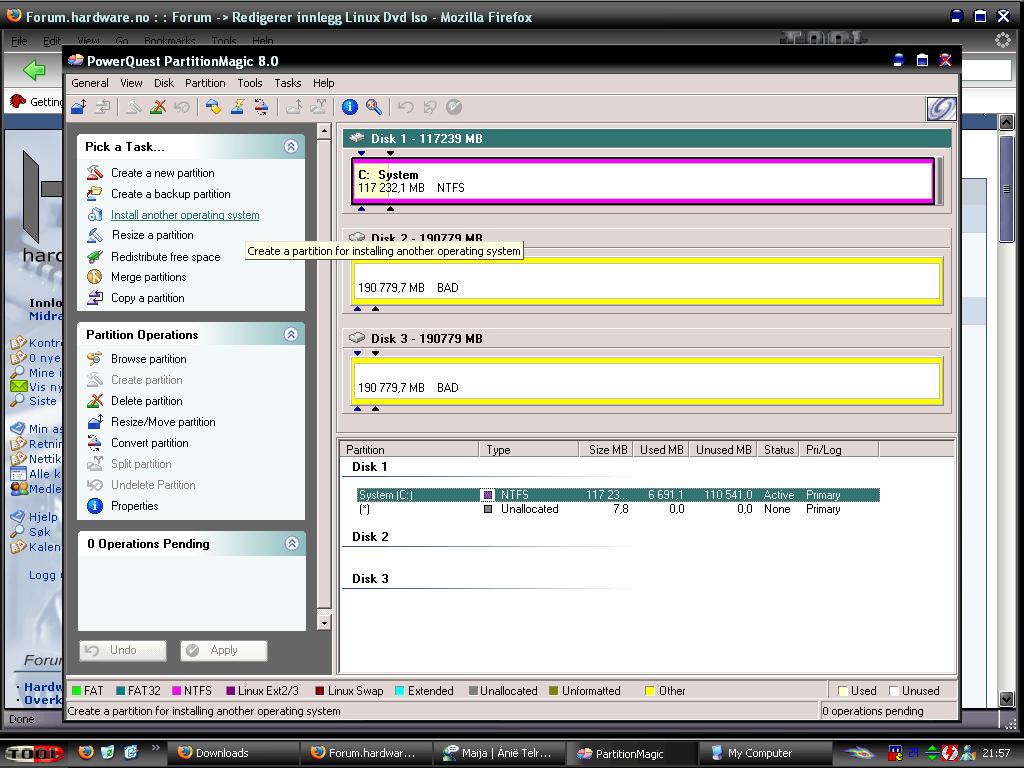Open the Tasks menu
The height and width of the screenshot is (768, 1024).
(x=288, y=83)
